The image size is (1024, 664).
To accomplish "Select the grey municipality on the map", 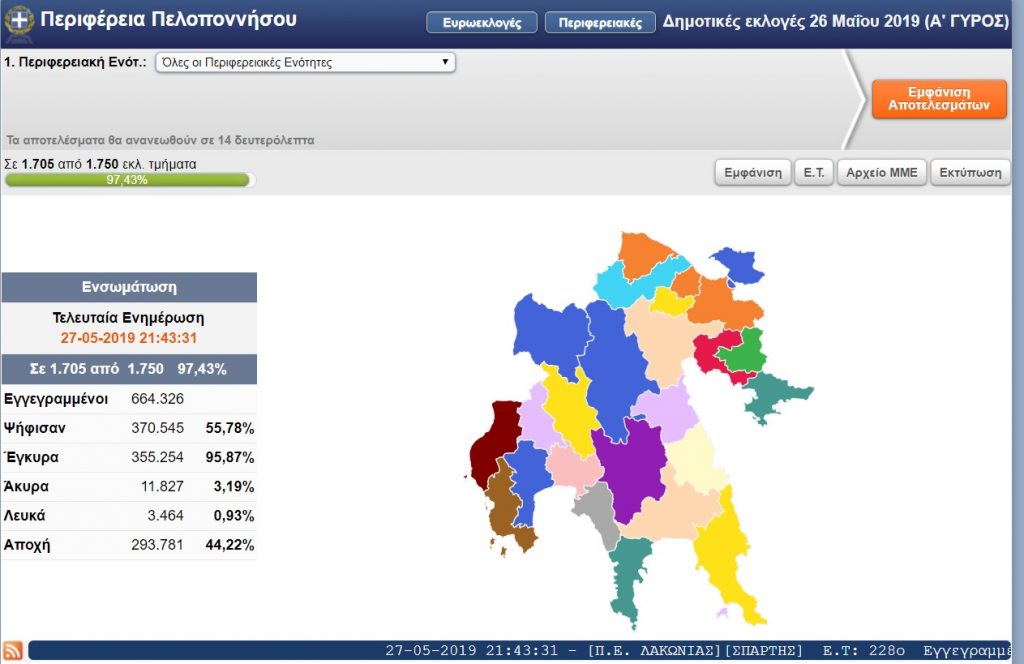I will 596,512.
